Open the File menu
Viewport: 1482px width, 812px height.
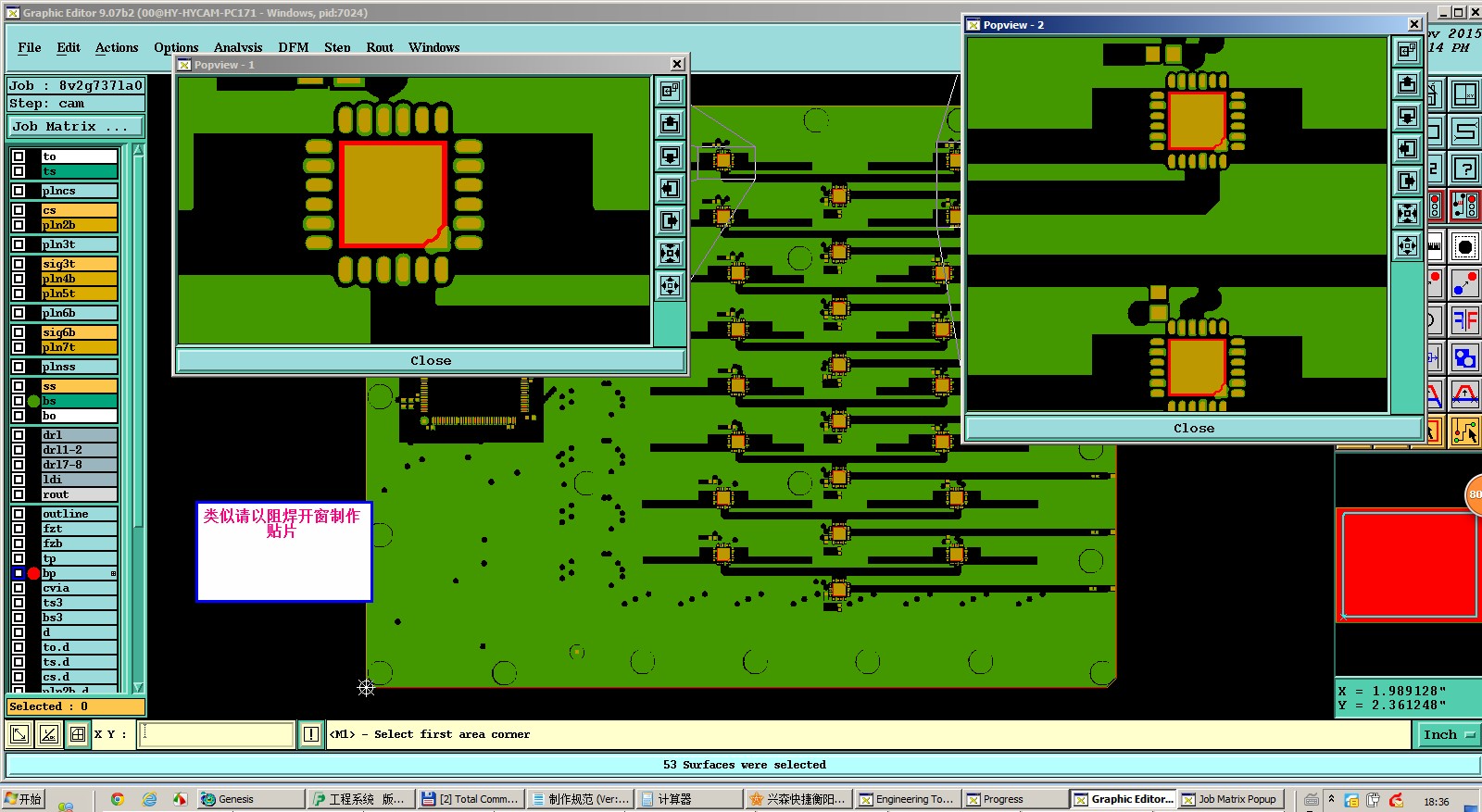point(30,47)
